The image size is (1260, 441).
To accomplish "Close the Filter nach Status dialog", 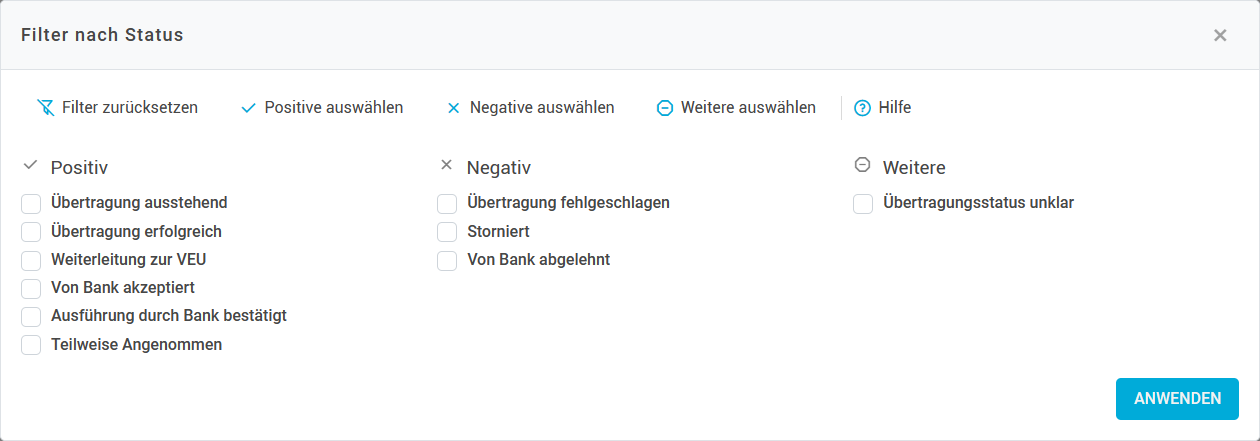I will (x=1220, y=35).
